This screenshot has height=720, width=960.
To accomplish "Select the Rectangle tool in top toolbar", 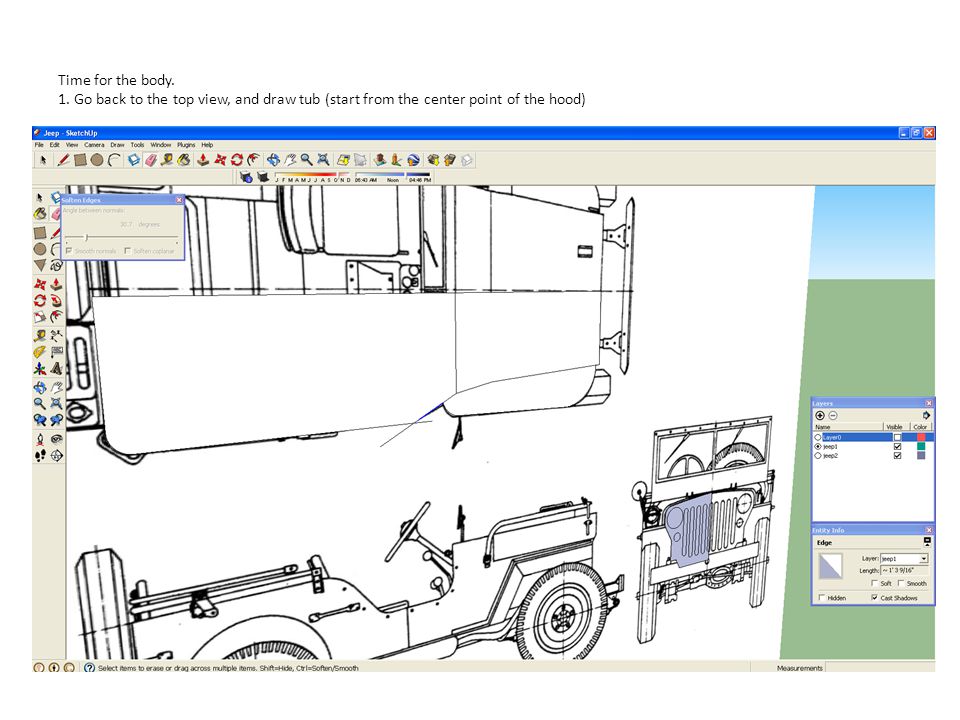I will pyautogui.click(x=80, y=160).
